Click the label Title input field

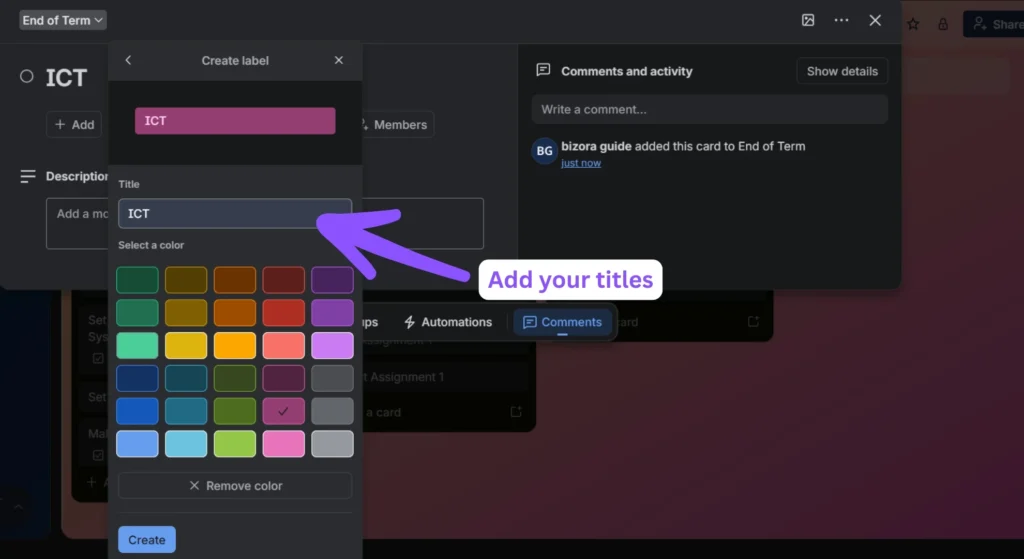pos(235,214)
